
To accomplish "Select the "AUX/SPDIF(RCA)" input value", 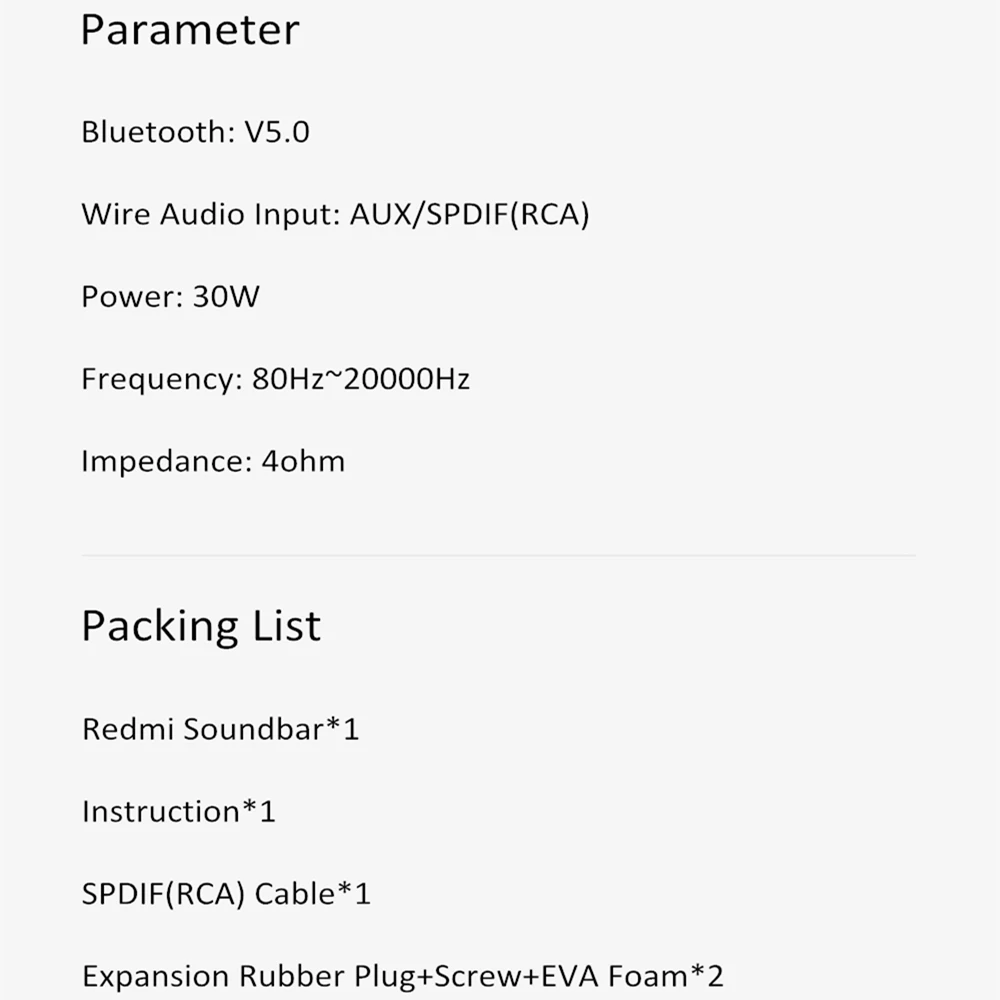I will point(469,214).
